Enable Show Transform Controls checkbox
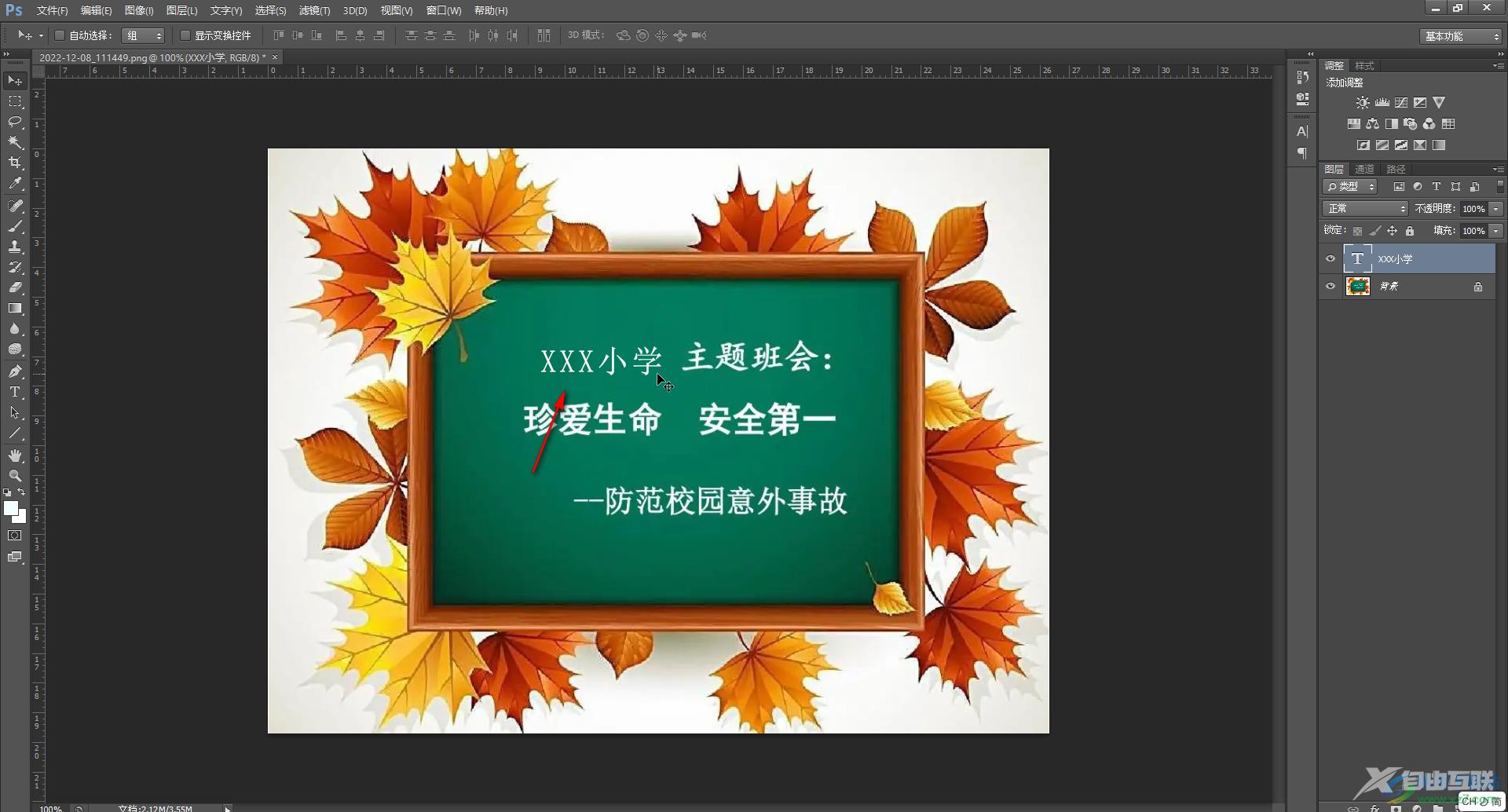The width and height of the screenshot is (1508, 812). click(185, 35)
